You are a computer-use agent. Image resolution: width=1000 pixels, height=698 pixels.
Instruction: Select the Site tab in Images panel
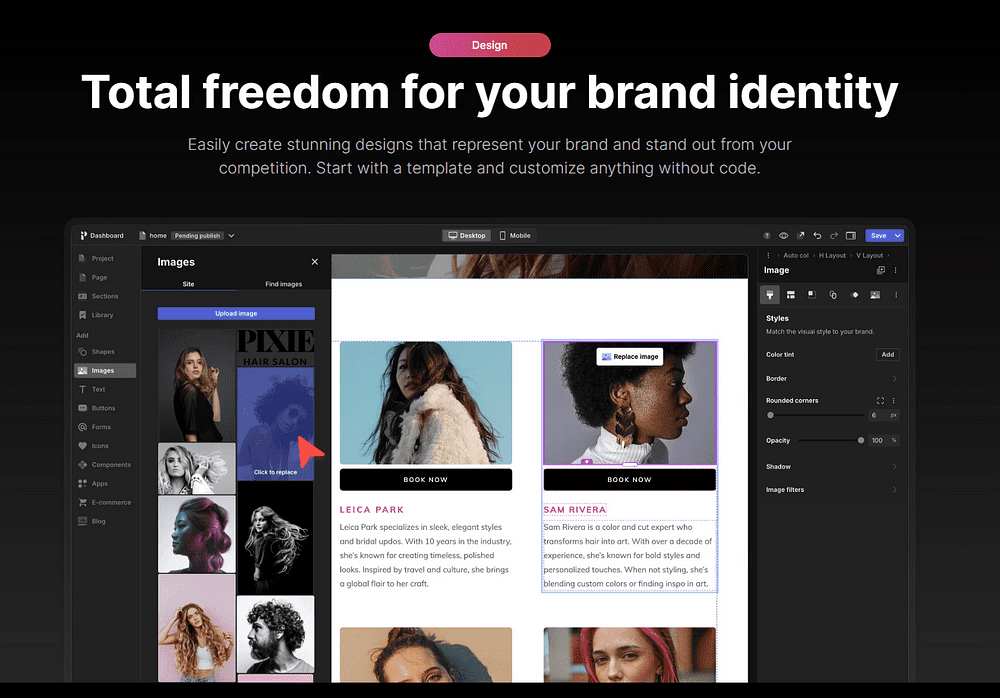pyautogui.click(x=188, y=284)
